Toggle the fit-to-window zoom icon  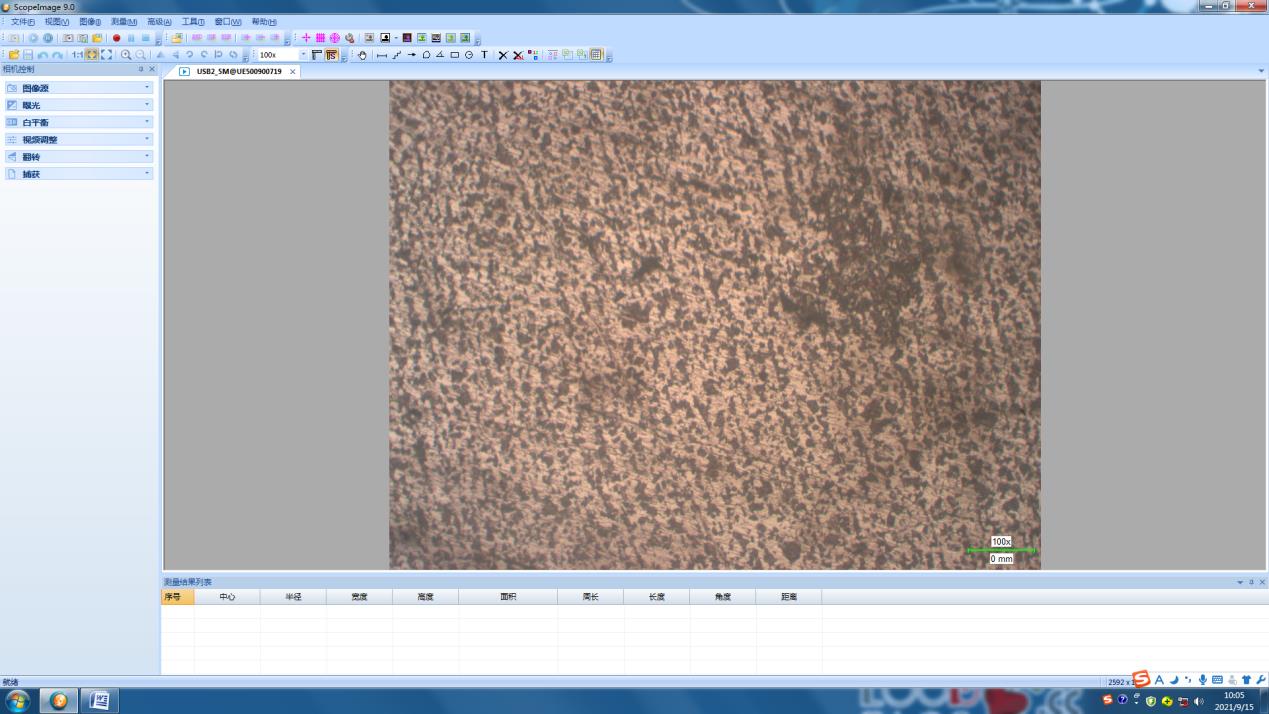coord(92,55)
